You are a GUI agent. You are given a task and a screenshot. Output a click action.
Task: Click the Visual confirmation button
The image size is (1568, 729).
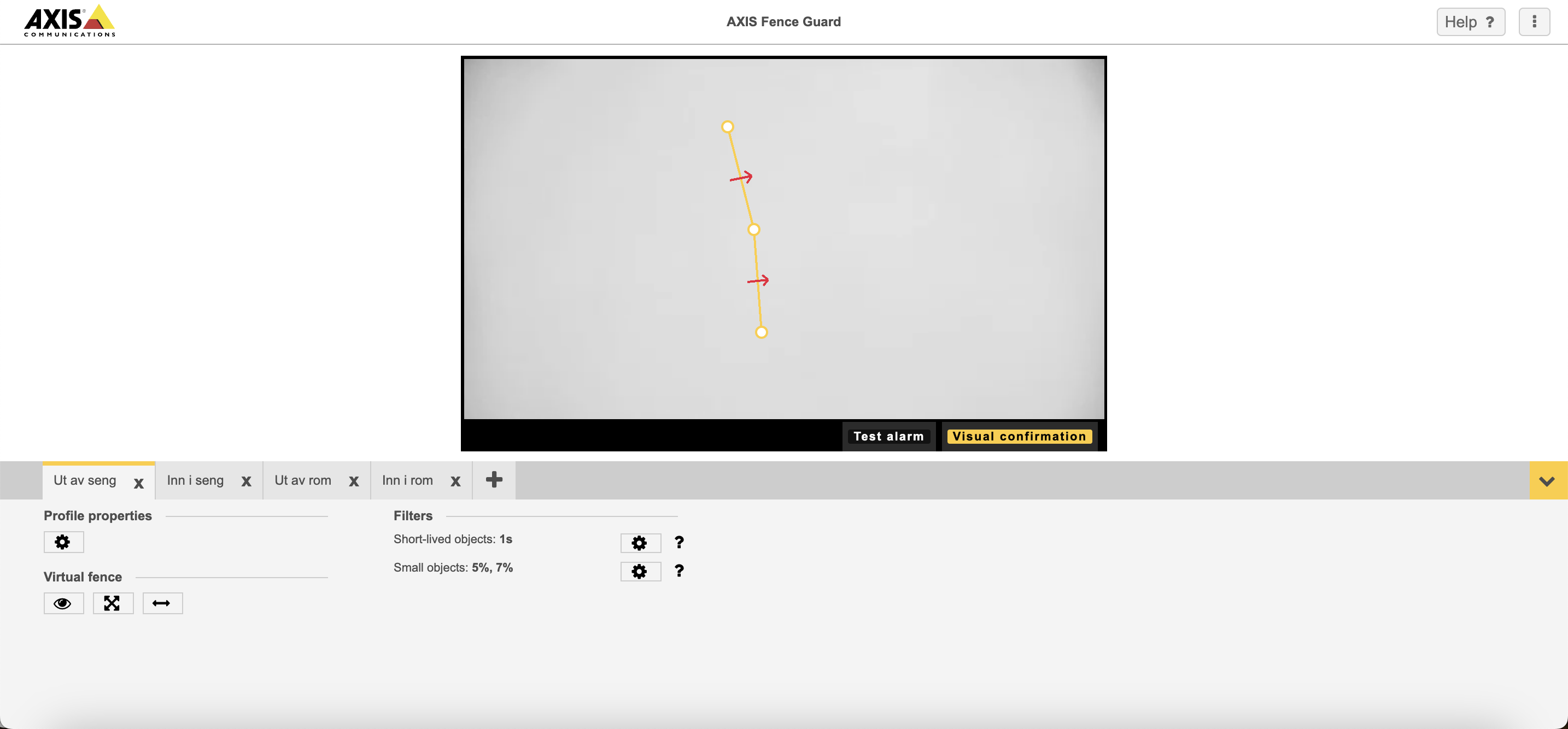tap(1019, 436)
